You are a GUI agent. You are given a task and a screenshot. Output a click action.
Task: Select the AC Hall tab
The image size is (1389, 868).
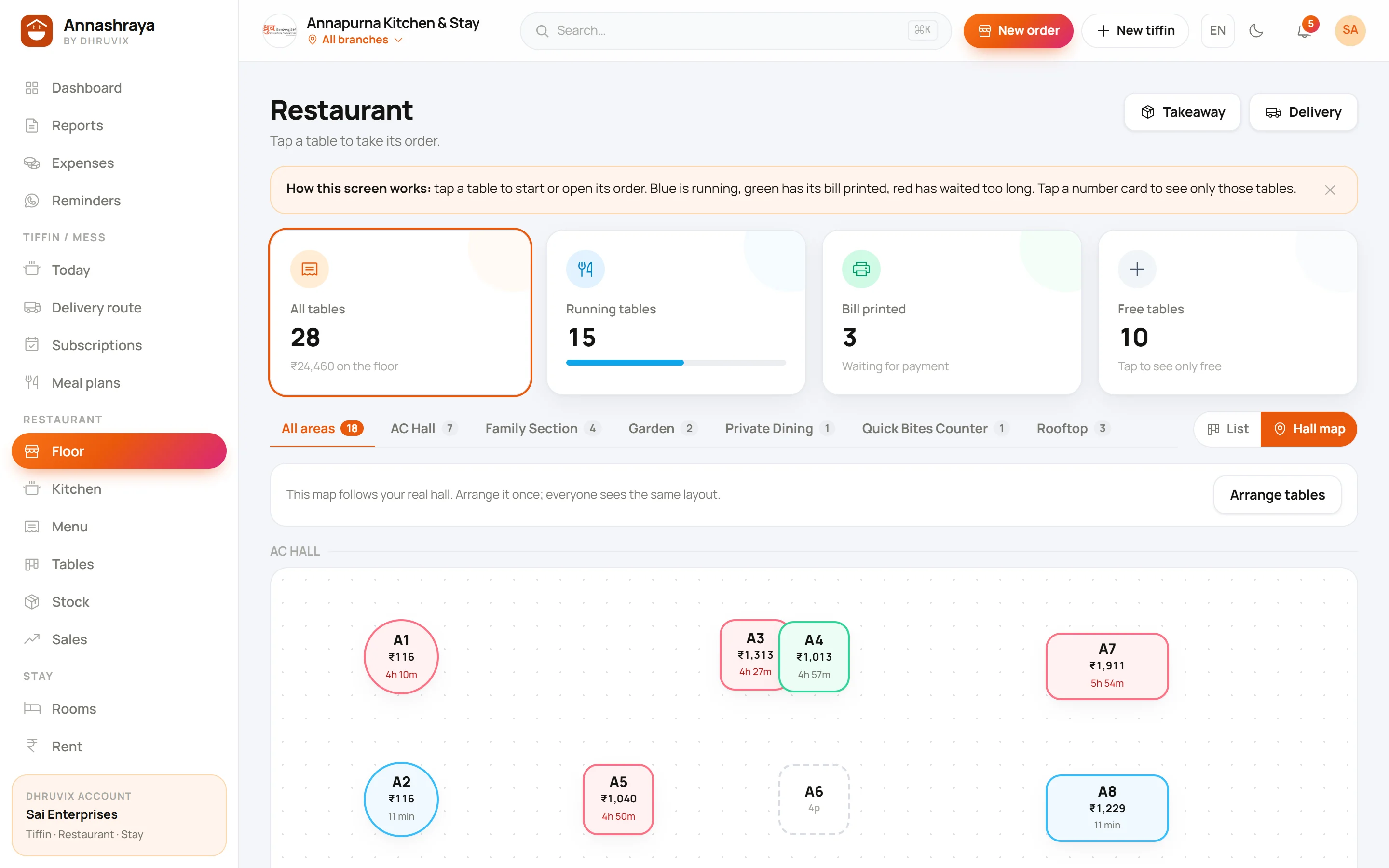click(423, 429)
